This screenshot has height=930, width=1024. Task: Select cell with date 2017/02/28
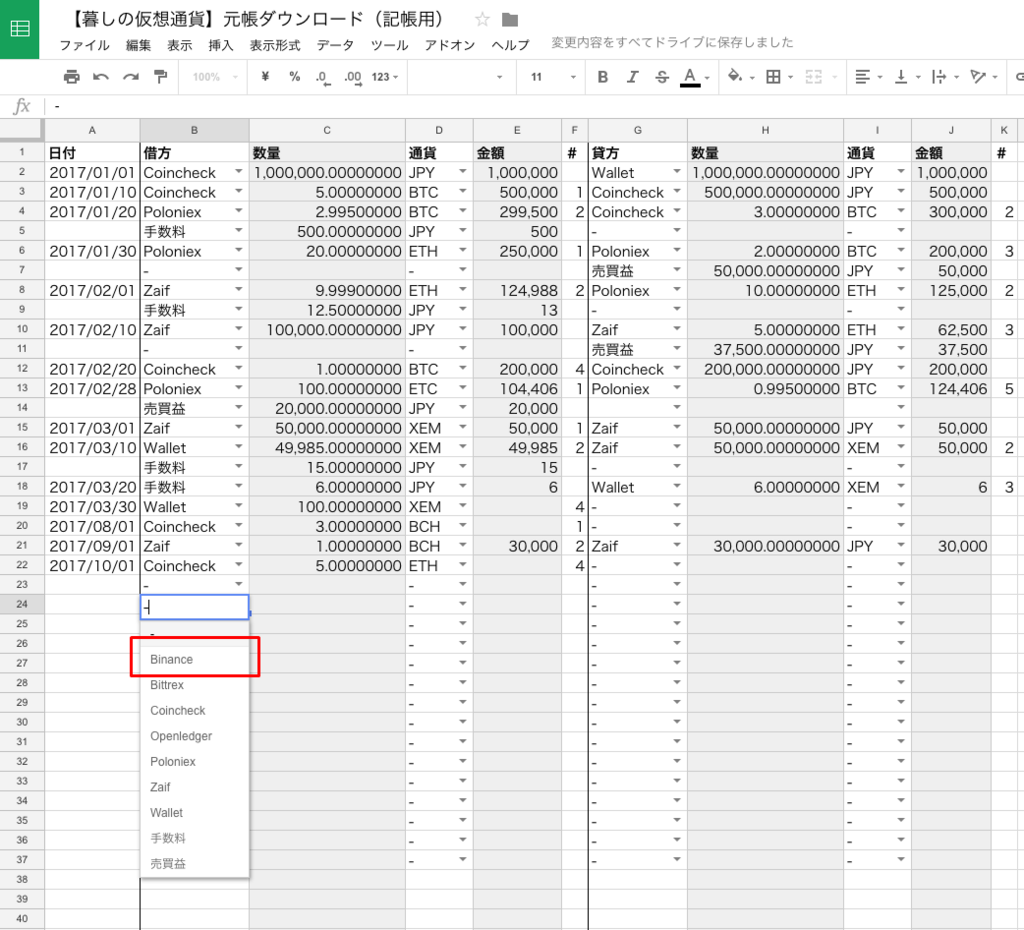(x=92, y=389)
